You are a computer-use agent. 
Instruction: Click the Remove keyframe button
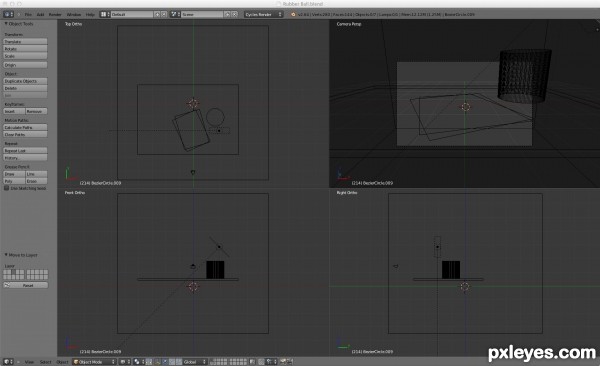[x=36, y=111]
